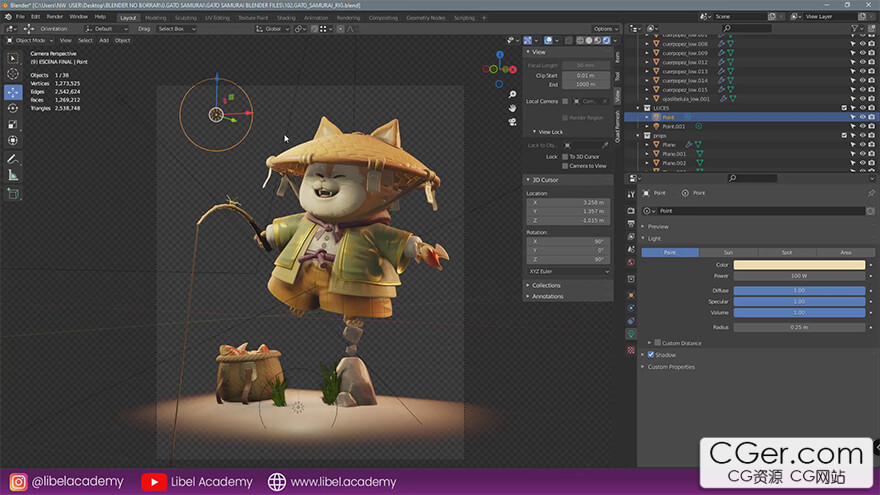Set light type to Point
This screenshot has height=495, width=880.
coord(670,253)
